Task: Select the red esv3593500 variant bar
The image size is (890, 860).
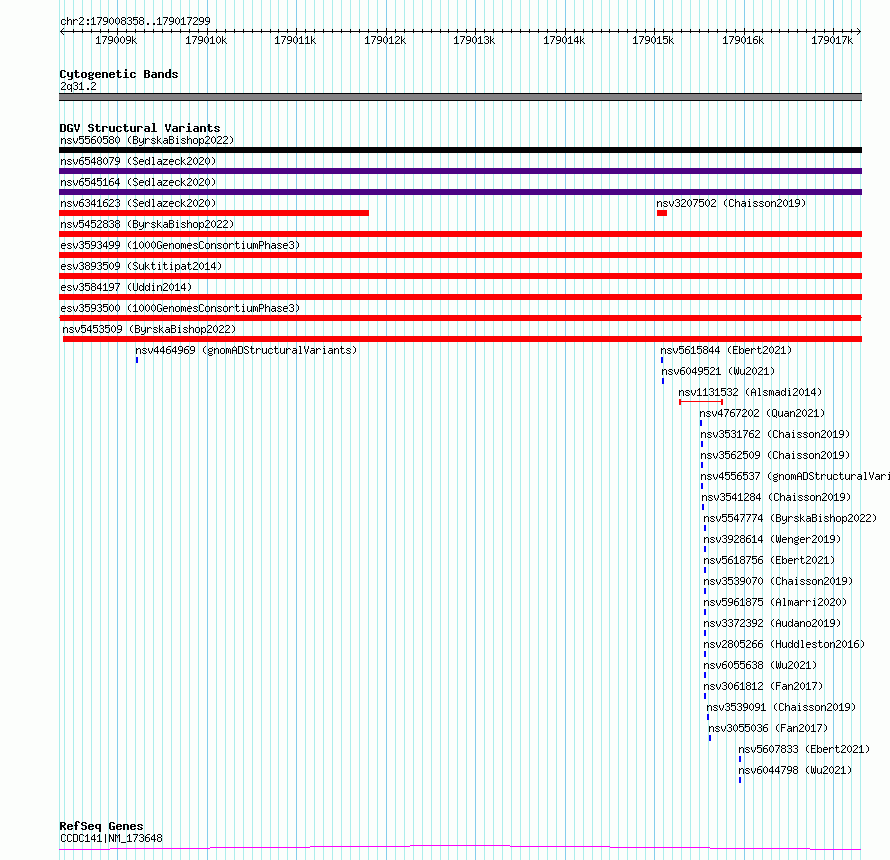Action: pyautogui.click(x=460, y=318)
